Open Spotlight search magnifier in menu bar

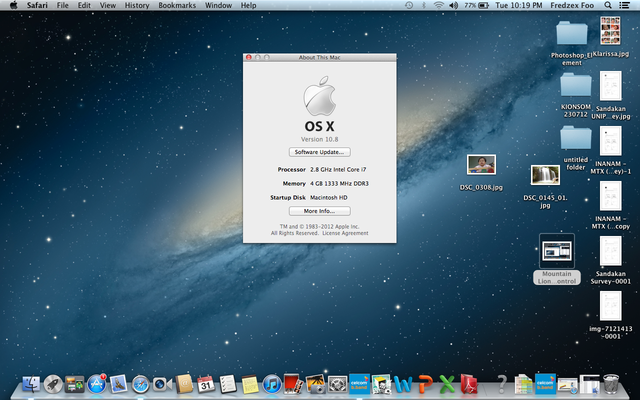click(x=608, y=5)
